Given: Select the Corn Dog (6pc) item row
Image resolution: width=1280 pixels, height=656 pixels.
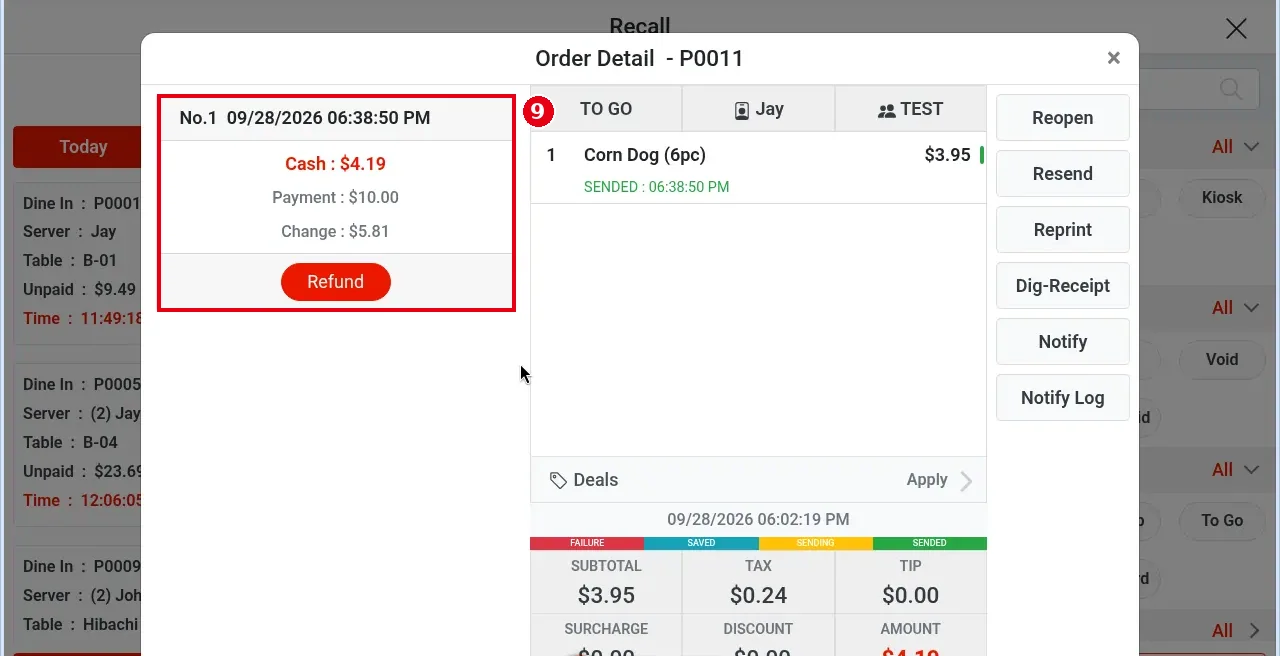Looking at the screenshot, I should [x=758, y=168].
